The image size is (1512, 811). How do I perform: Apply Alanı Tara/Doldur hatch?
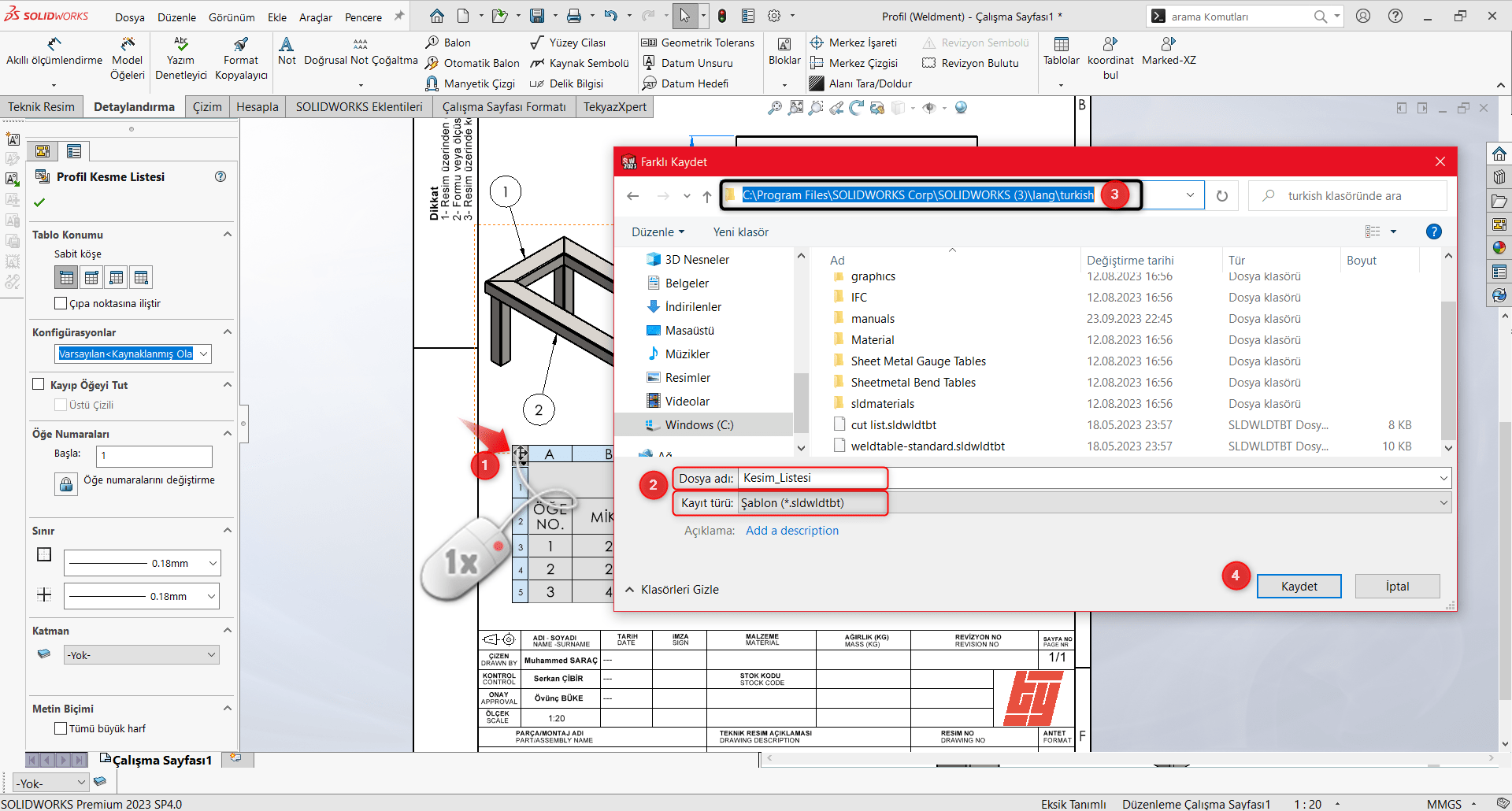[x=860, y=83]
